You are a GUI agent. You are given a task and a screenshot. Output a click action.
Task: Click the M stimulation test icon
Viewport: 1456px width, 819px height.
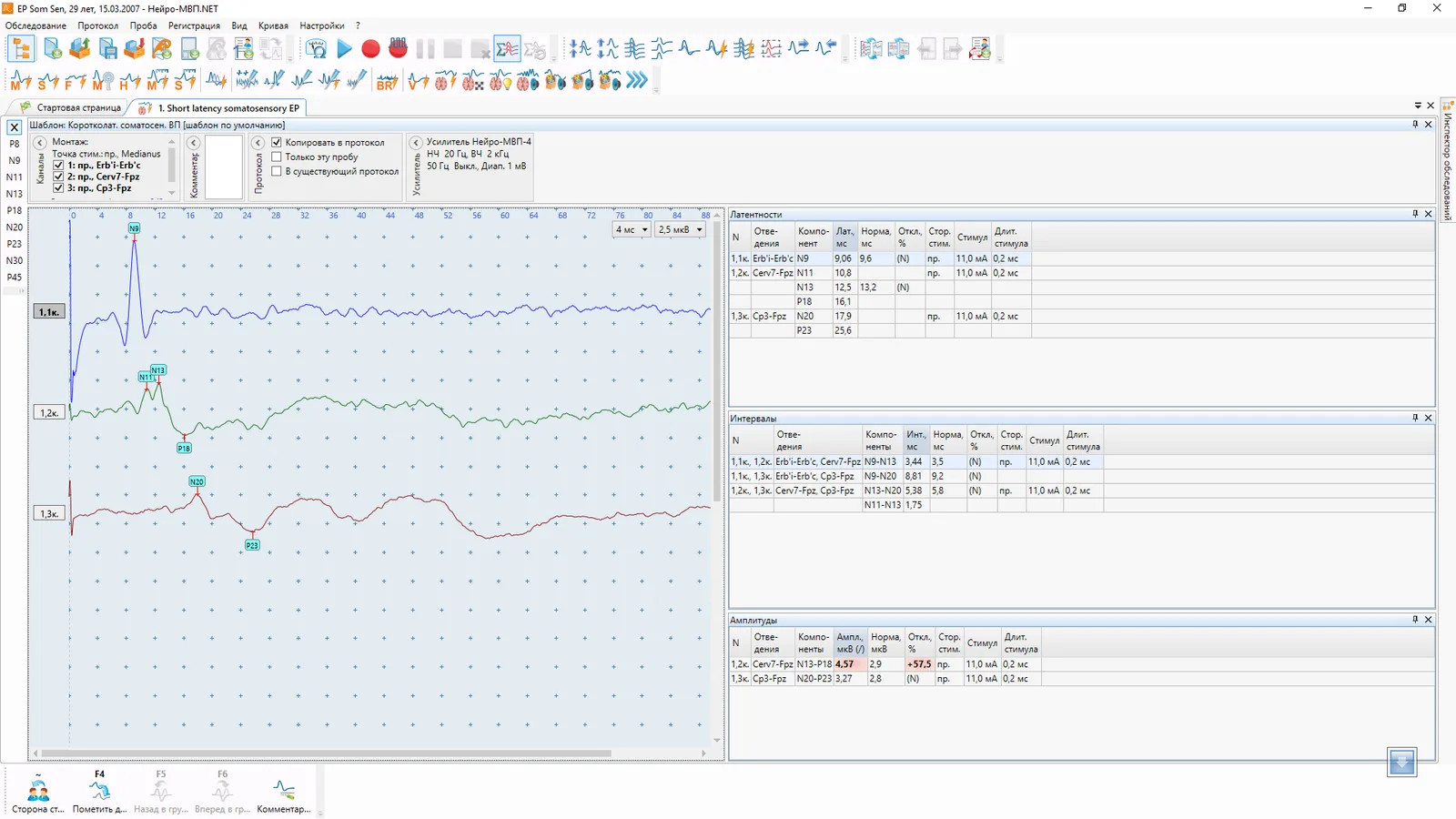point(21,81)
